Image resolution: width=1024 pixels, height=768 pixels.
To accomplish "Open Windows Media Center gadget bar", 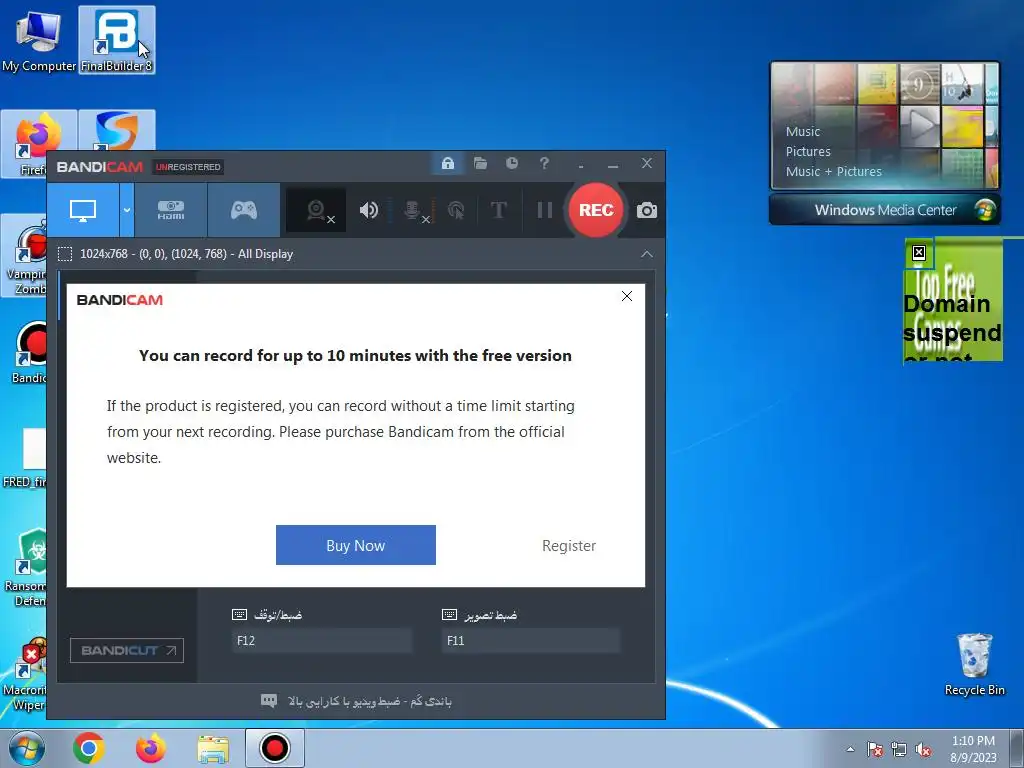I will point(885,210).
